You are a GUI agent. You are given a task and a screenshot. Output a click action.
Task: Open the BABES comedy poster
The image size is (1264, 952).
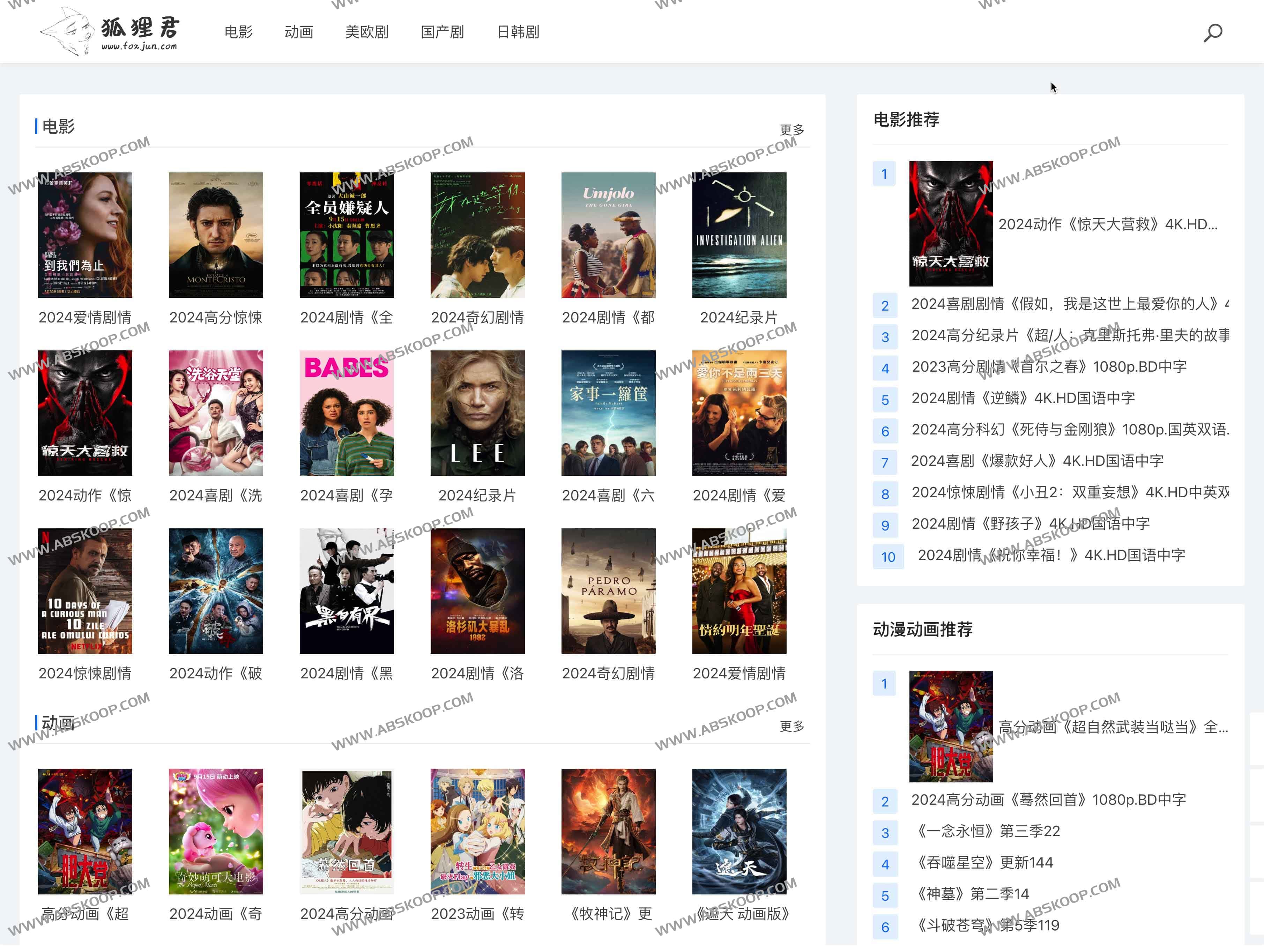346,412
